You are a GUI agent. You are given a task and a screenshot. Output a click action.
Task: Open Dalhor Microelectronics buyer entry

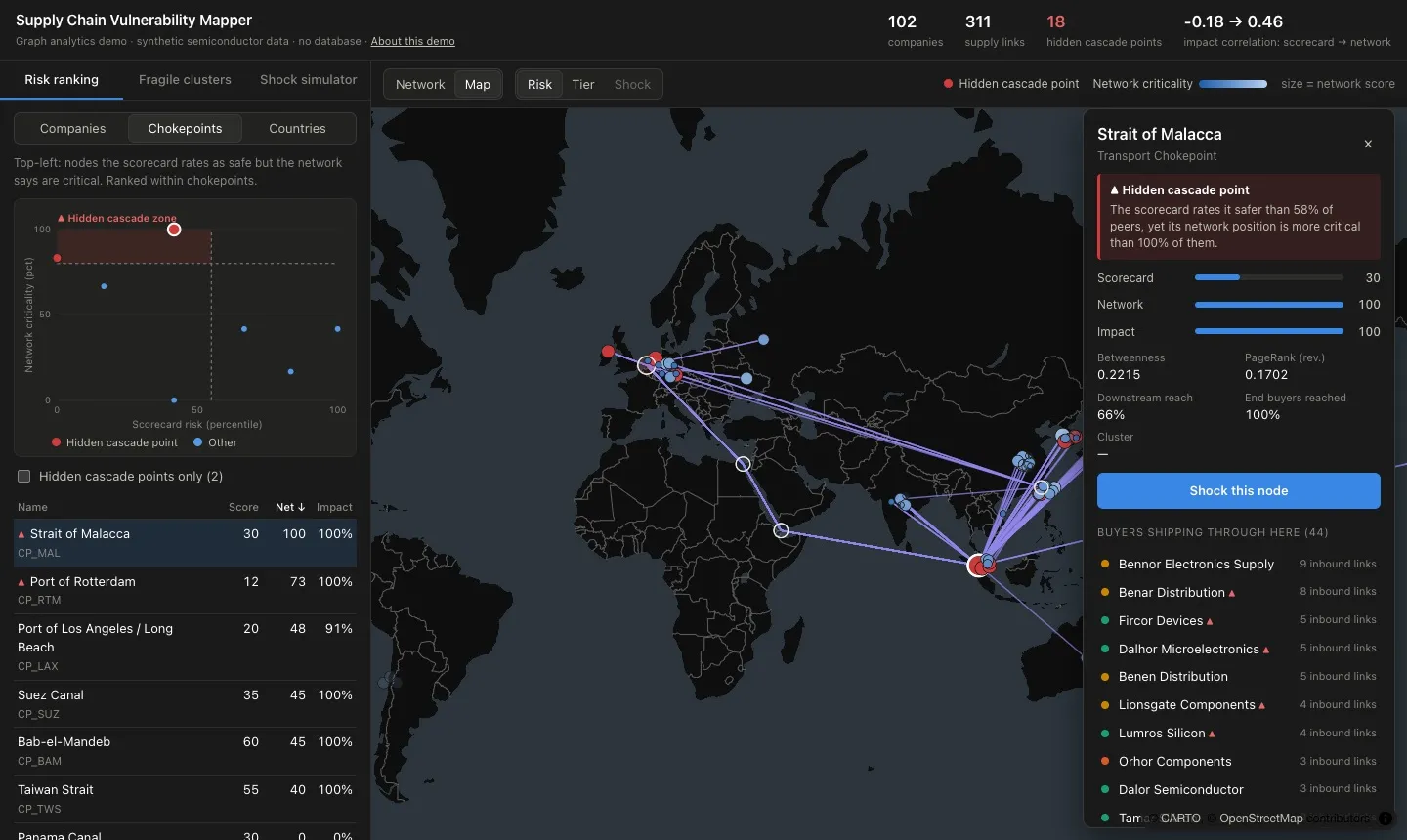(x=1238, y=650)
